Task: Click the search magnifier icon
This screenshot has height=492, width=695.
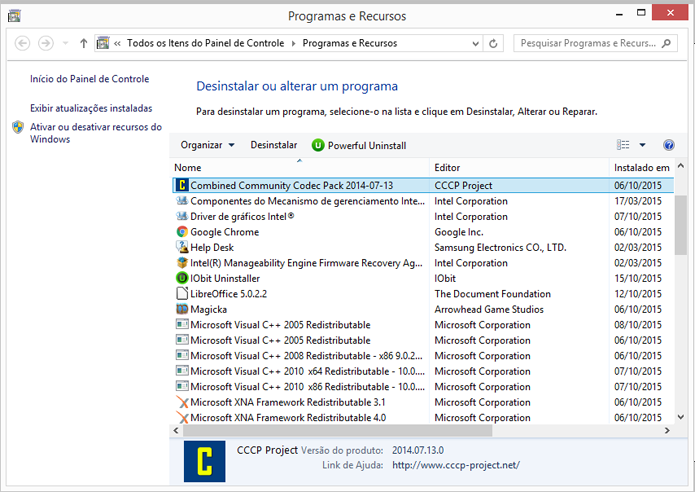Action: 666,43
